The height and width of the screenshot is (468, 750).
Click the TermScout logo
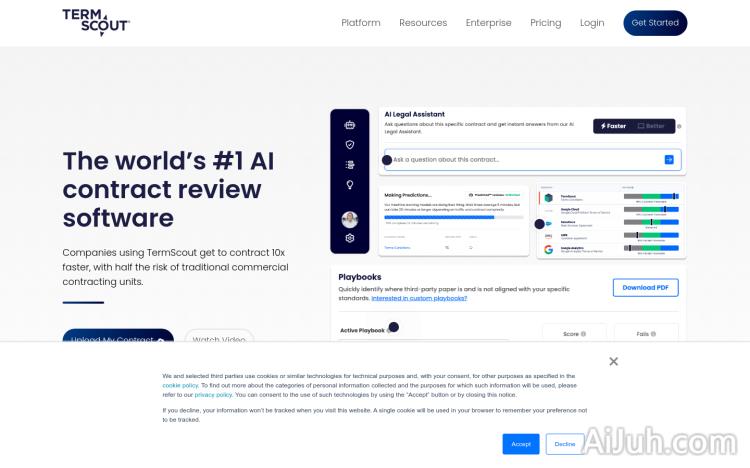click(96, 22)
